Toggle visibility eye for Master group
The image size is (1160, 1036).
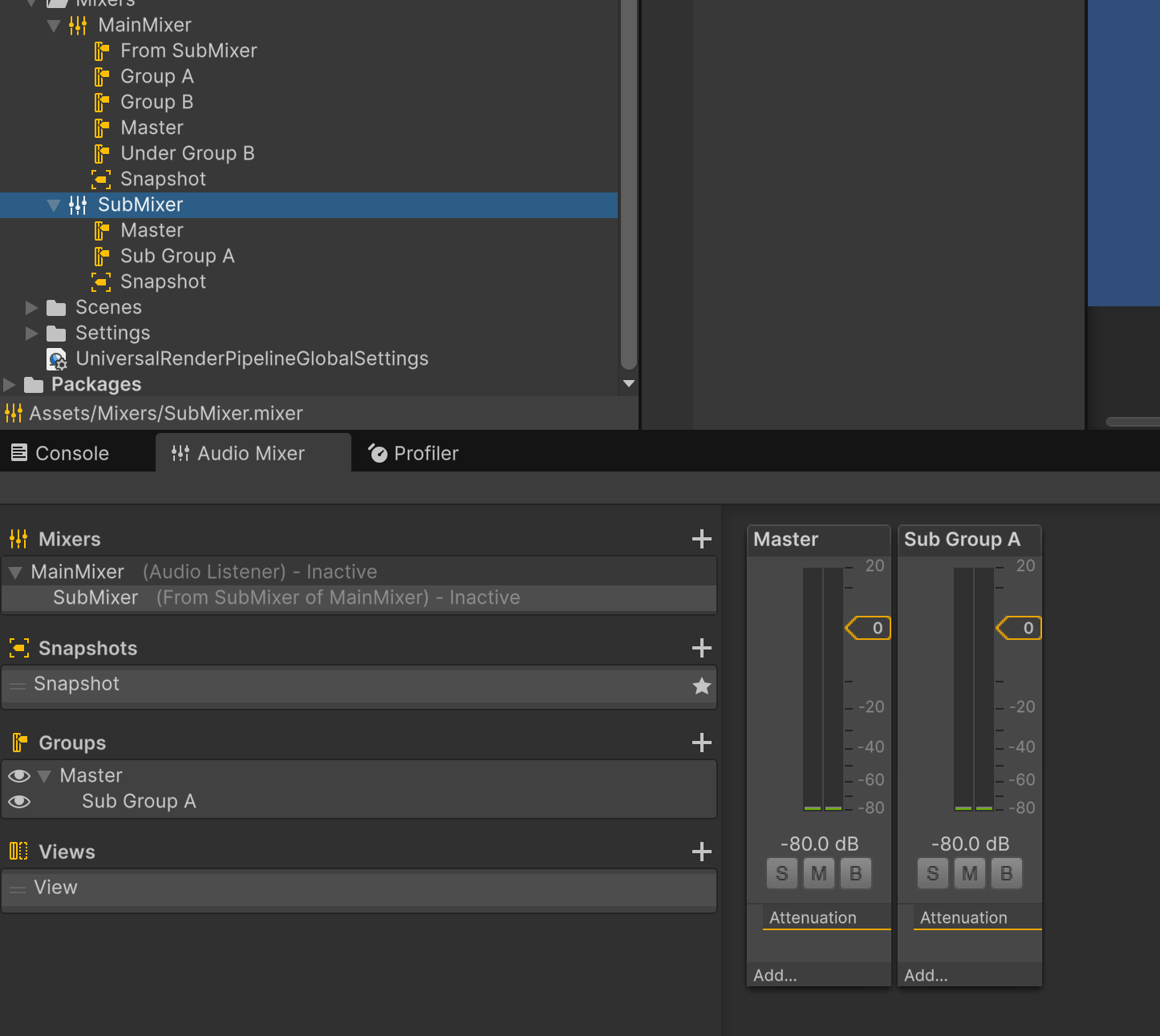(x=19, y=776)
